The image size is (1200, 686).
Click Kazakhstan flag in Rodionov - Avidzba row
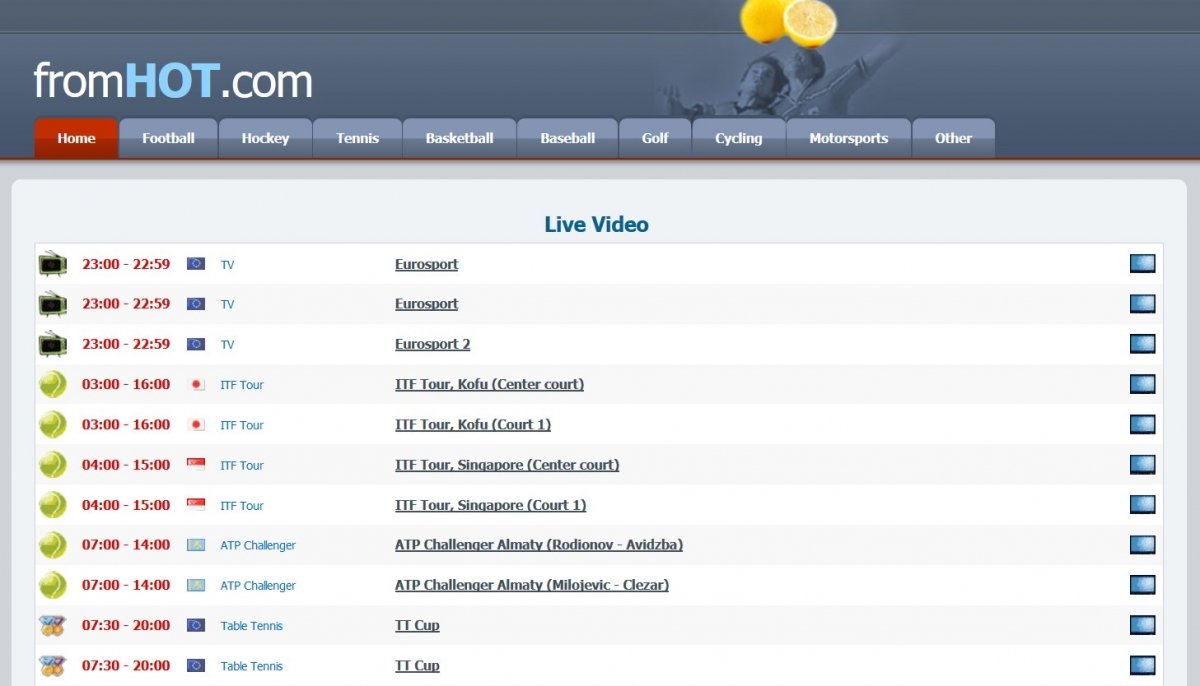click(196, 545)
